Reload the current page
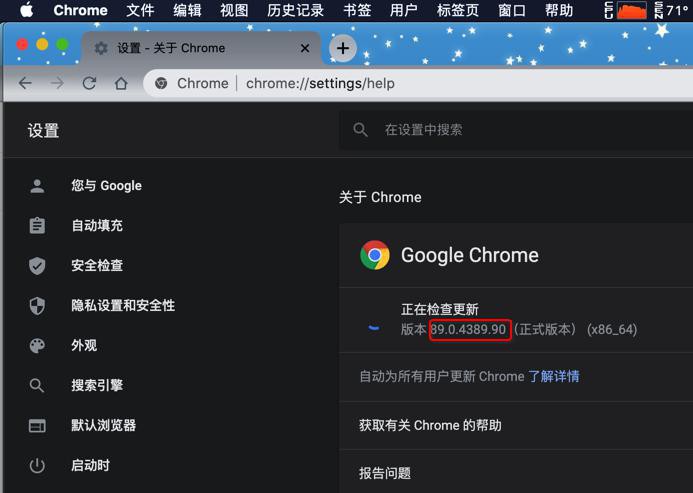This screenshot has height=493, width=693. coord(89,83)
